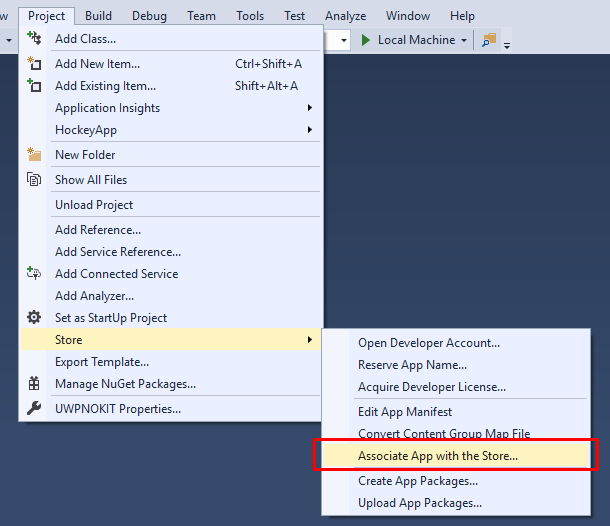Click the Find in Files toolbar icon

(x=489, y=40)
